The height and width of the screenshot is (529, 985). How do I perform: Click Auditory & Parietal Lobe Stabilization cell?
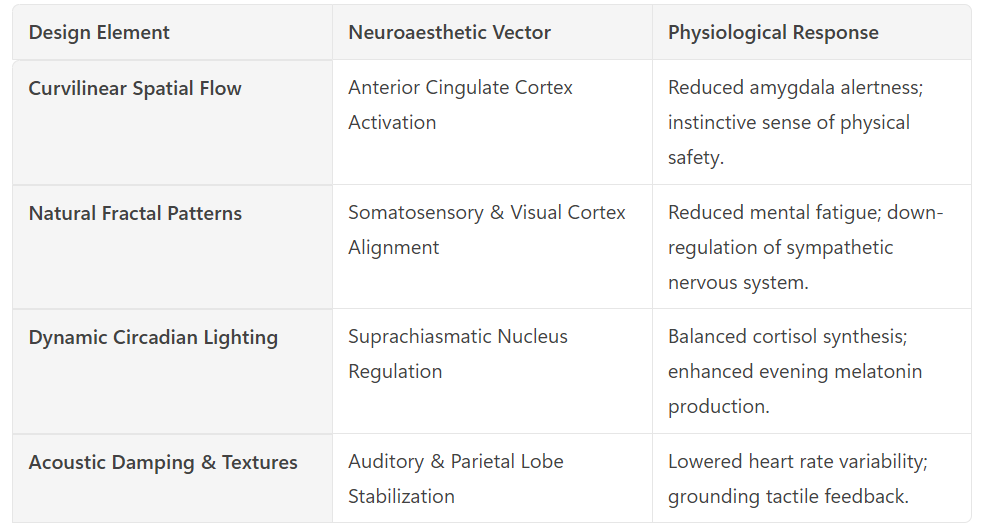(492, 478)
